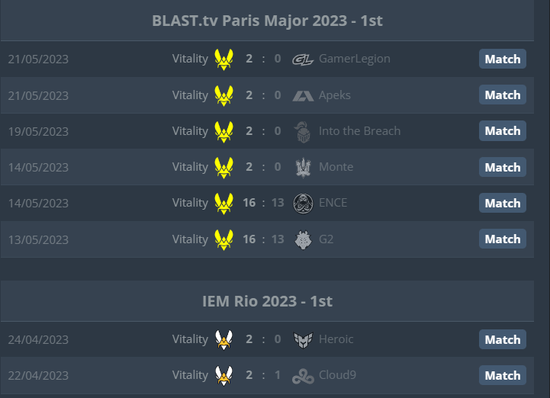Click the Monte team logo
Screen dimensions: 550x398
(303, 168)
